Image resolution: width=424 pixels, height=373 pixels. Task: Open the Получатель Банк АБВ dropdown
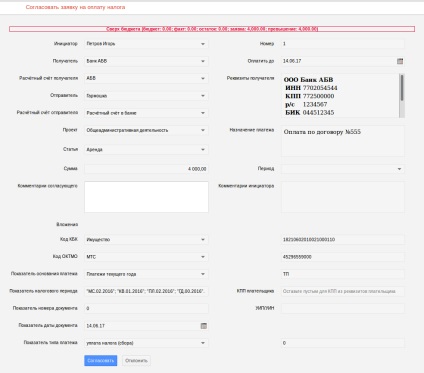203,61
